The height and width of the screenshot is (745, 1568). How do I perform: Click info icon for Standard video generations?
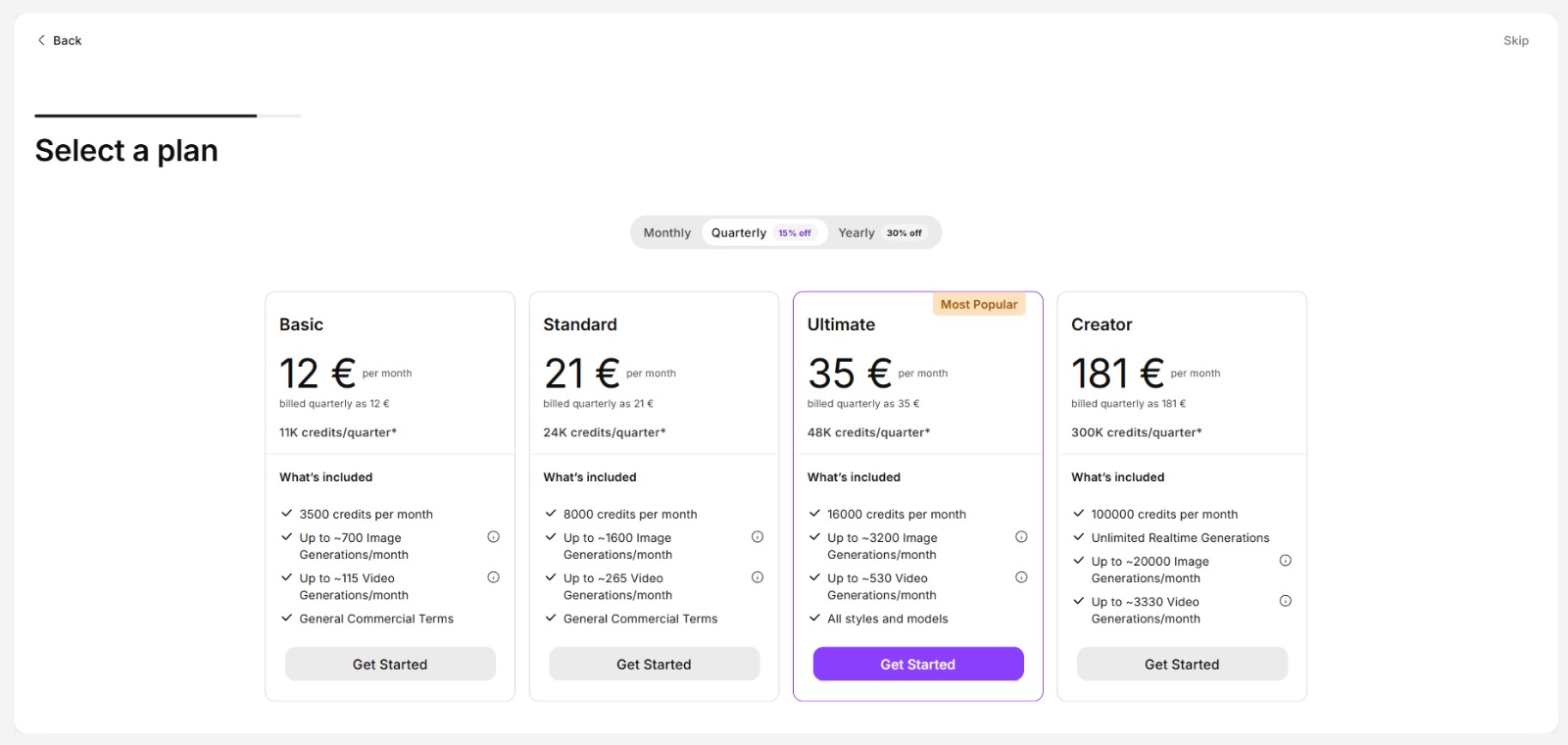[758, 577]
